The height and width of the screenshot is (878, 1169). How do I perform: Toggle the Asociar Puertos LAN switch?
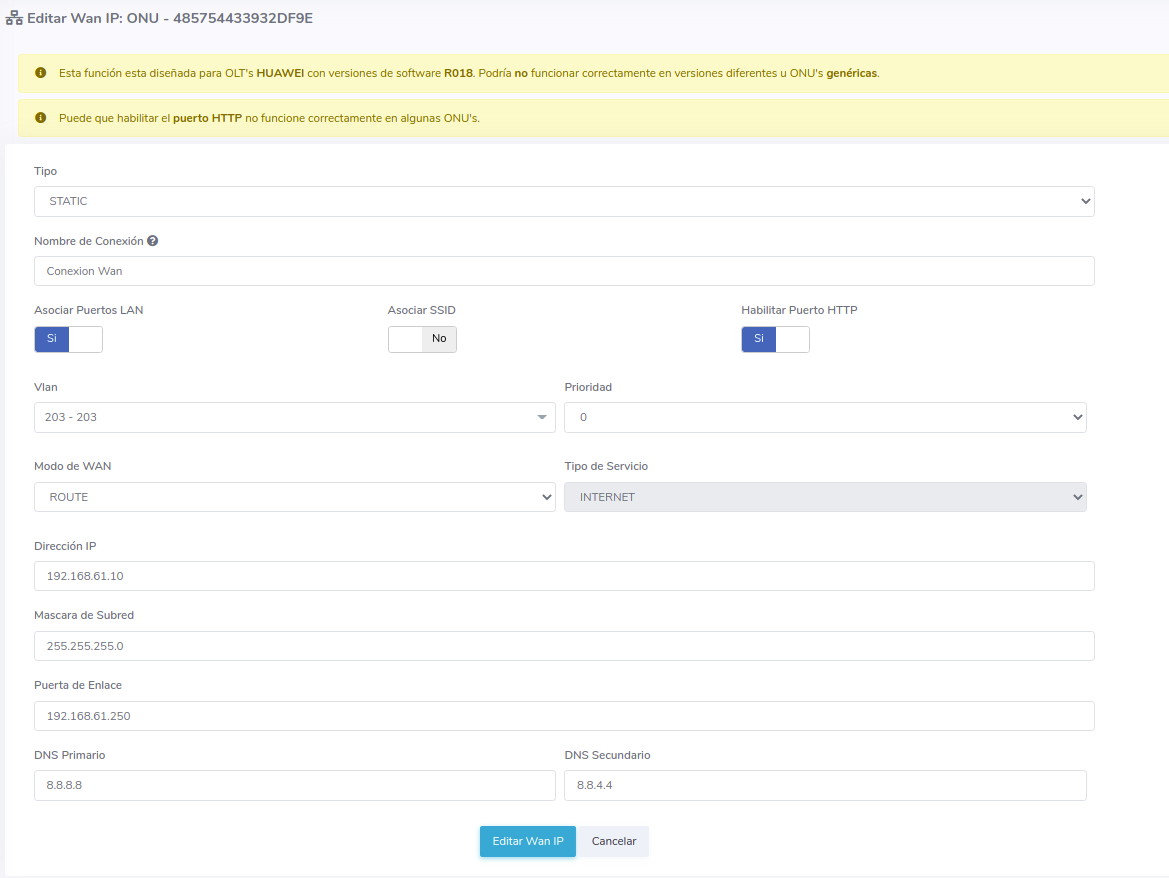pyautogui.click(x=68, y=339)
